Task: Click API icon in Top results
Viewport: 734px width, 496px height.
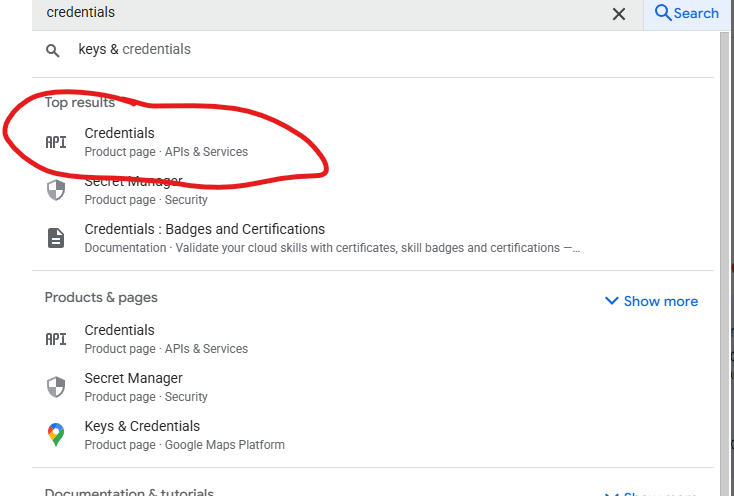Action: (x=56, y=142)
